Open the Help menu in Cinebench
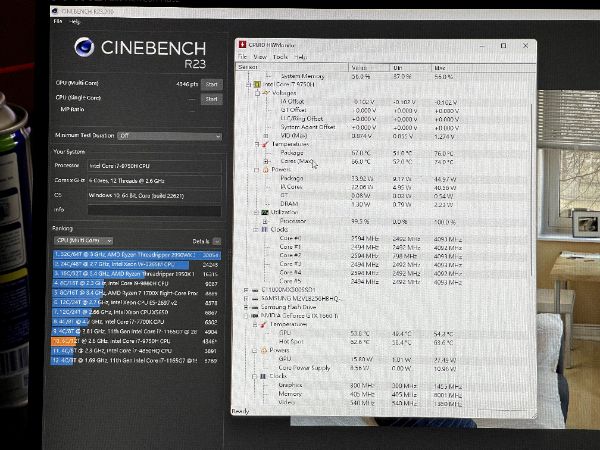The width and height of the screenshot is (600, 450). click(x=75, y=22)
